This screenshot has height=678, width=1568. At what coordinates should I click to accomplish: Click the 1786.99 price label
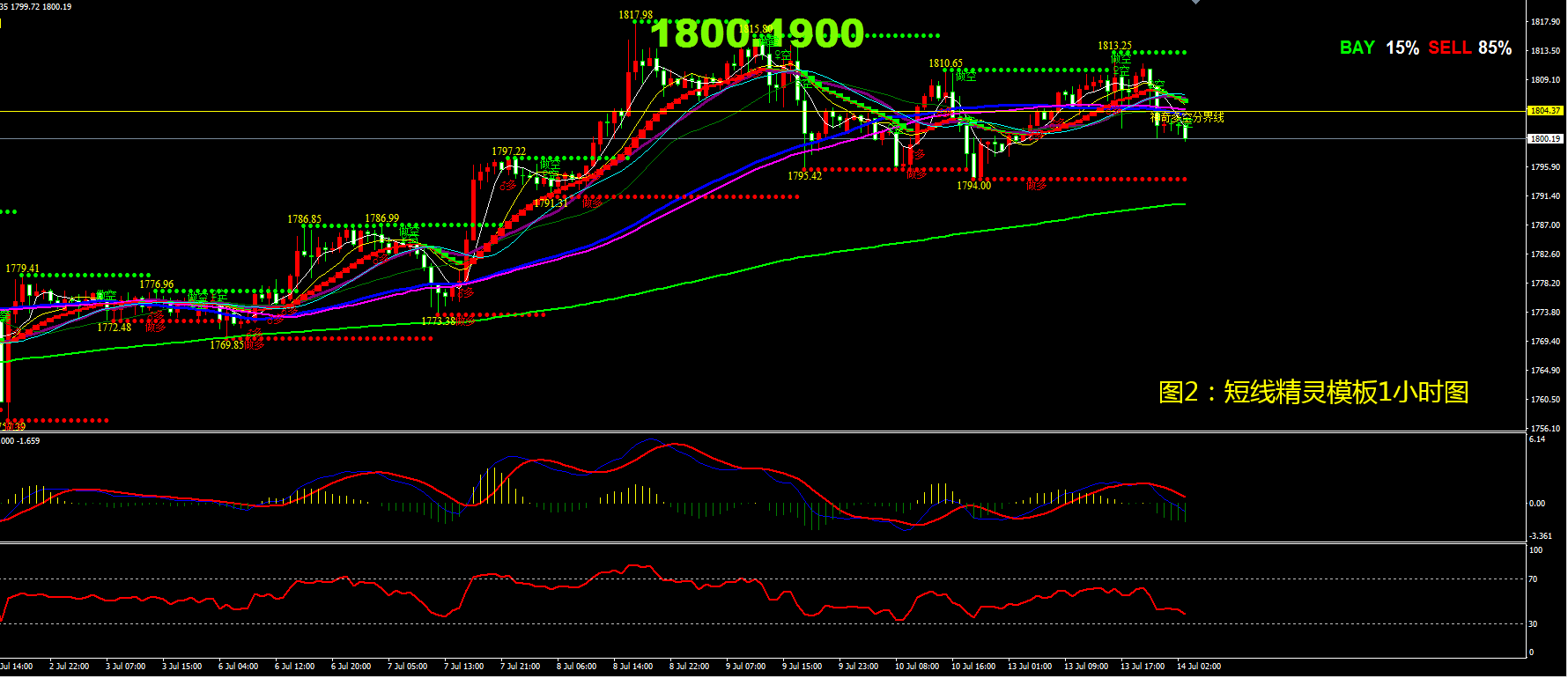tap(381, 218)
